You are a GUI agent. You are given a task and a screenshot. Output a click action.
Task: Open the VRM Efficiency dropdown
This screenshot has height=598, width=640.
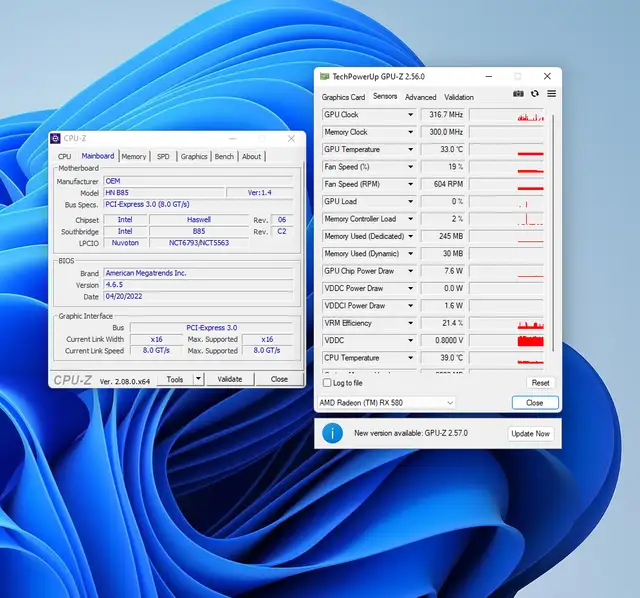(x=411, y=323)
